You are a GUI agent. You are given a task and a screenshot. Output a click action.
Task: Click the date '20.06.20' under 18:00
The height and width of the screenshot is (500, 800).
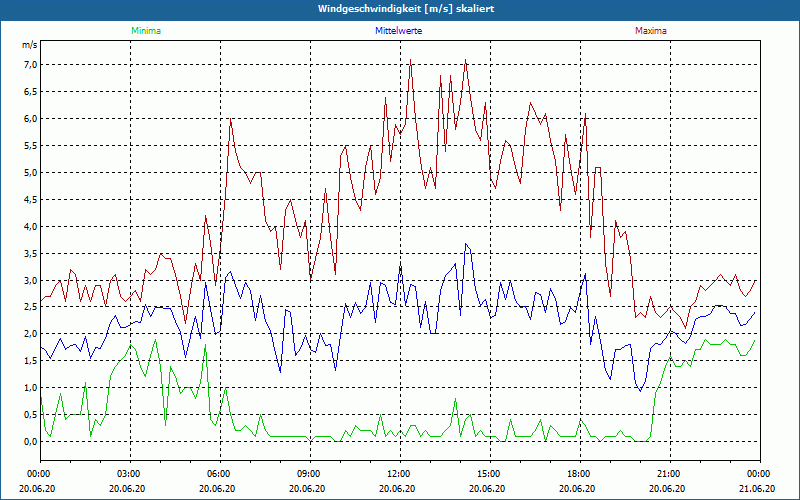(x=577, y=488)
